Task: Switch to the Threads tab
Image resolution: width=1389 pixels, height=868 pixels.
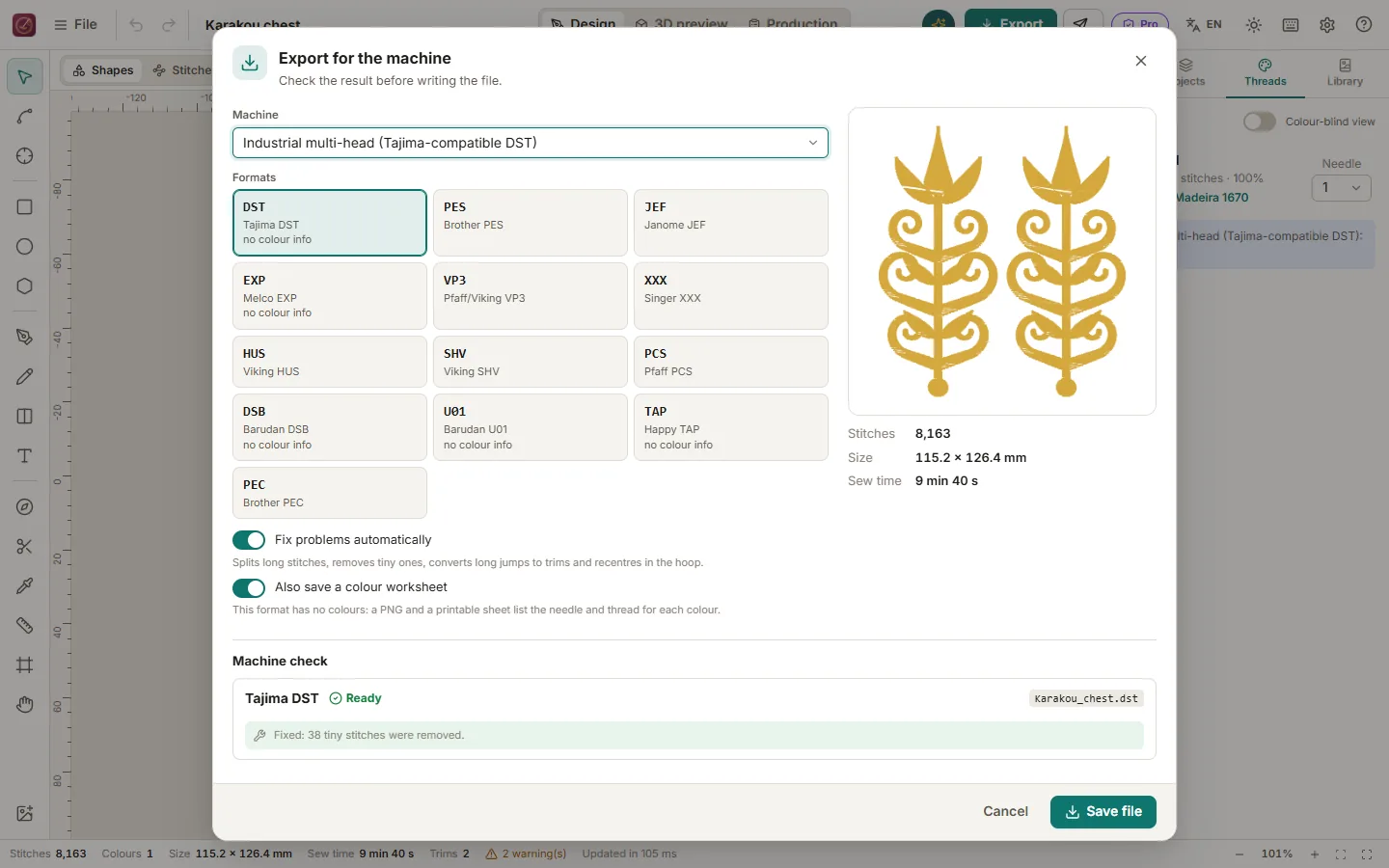Action: pyautogui.click(x=1266, y=73)
